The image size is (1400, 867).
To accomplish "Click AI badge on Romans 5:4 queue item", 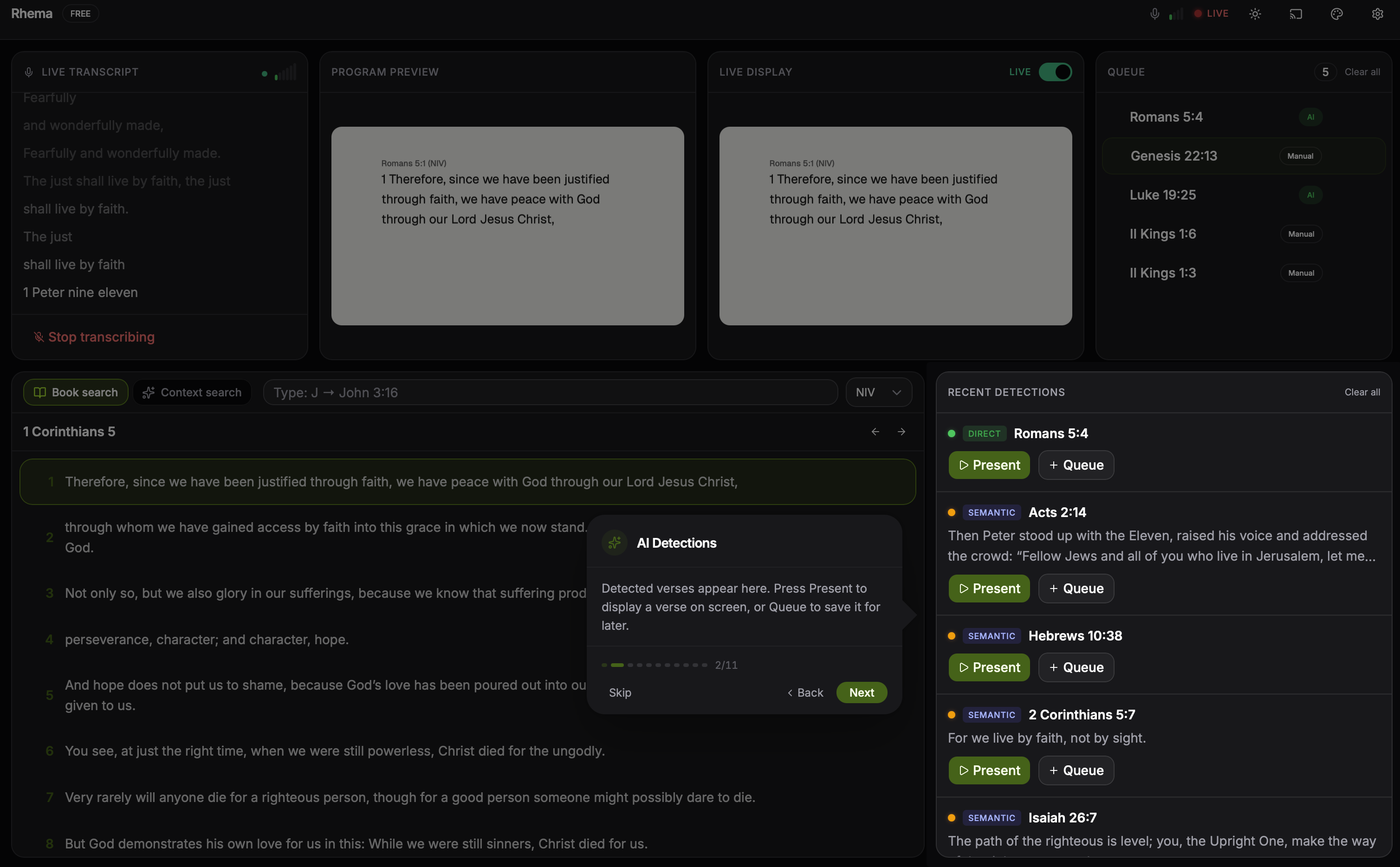I will tap(1310, 117).
